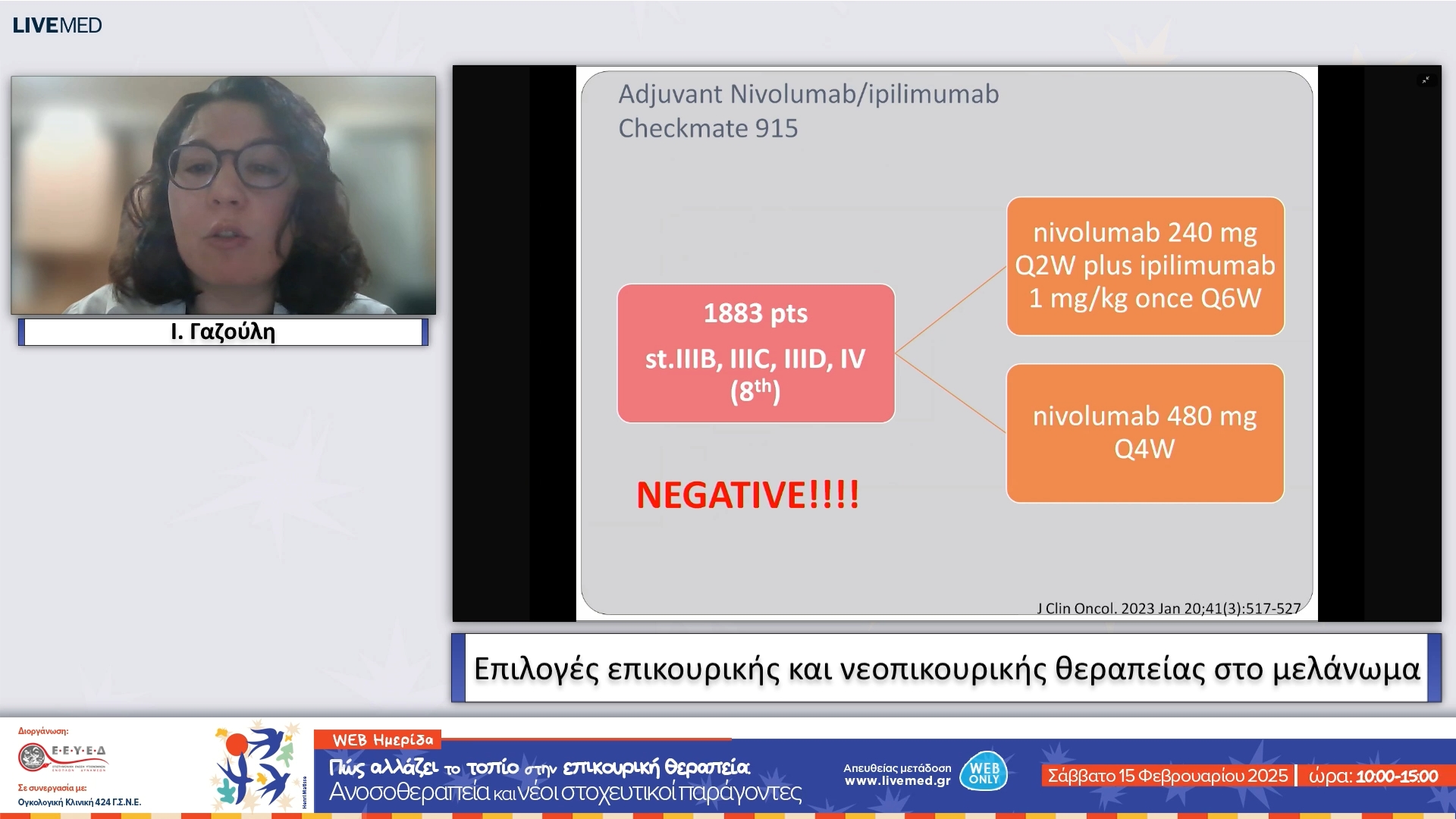Click the speaker webcam video

click(x=224, y=195)
